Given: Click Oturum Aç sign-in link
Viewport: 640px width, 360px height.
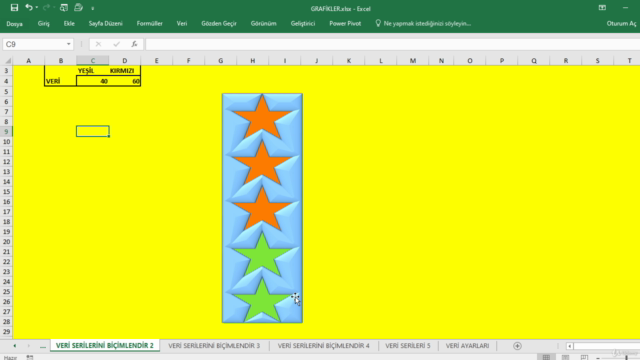Looking at the screenshot, I should point(621,24).
